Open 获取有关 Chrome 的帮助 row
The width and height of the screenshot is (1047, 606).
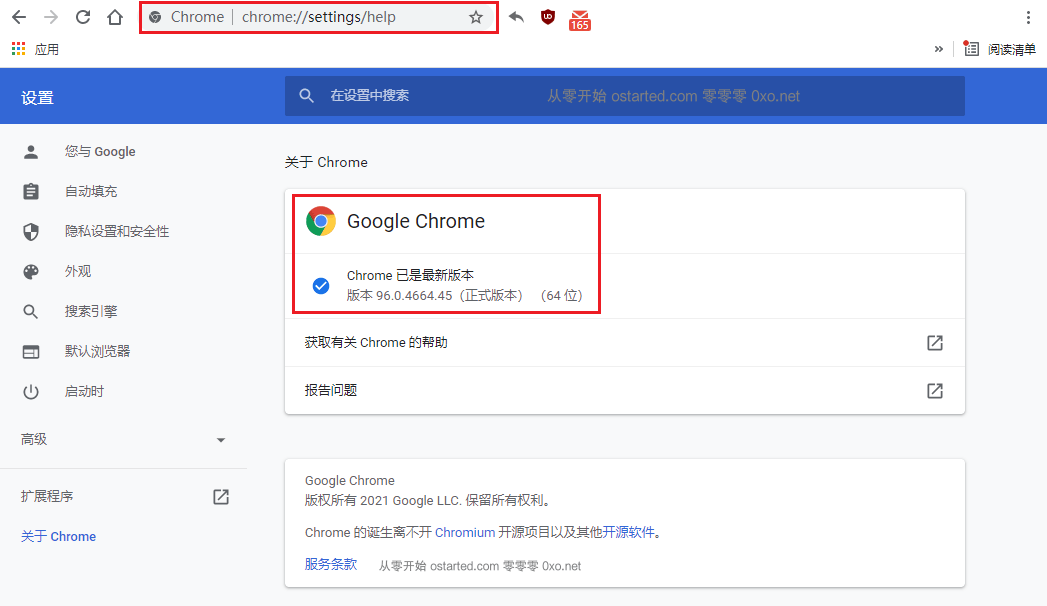tap(624, 342)
